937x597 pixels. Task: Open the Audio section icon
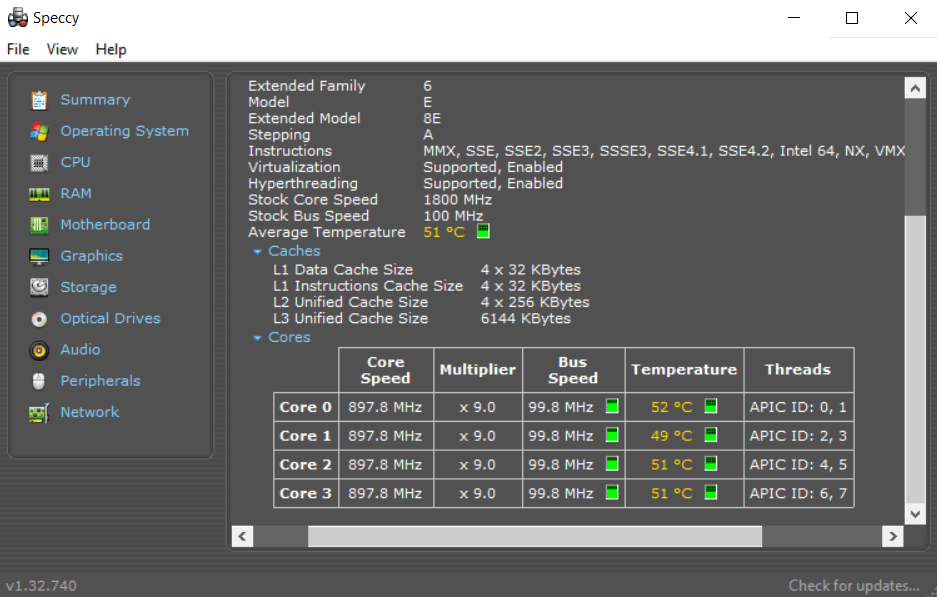[38, 349]
